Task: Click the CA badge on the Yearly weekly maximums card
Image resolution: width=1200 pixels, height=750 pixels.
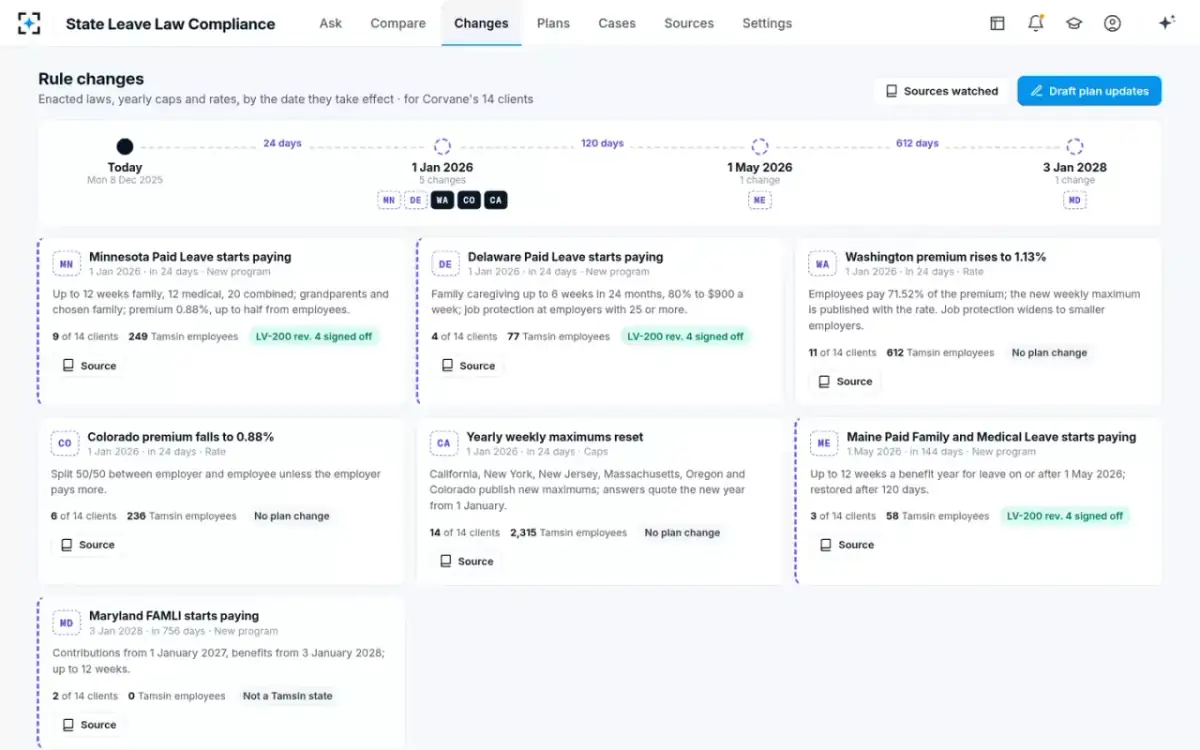Action: [444, 443]
